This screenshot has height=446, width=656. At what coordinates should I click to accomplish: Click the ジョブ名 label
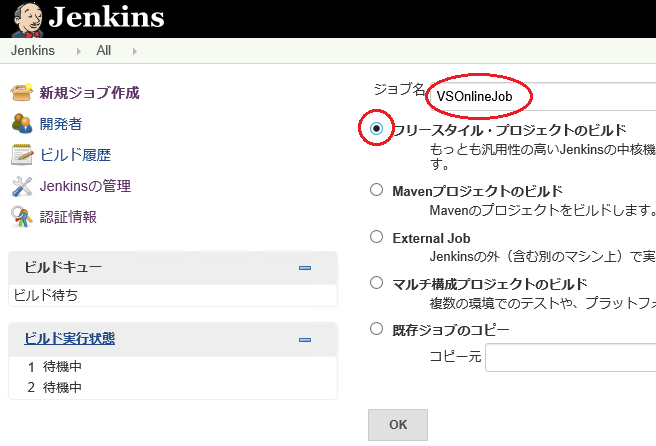(x=400, y=89)
